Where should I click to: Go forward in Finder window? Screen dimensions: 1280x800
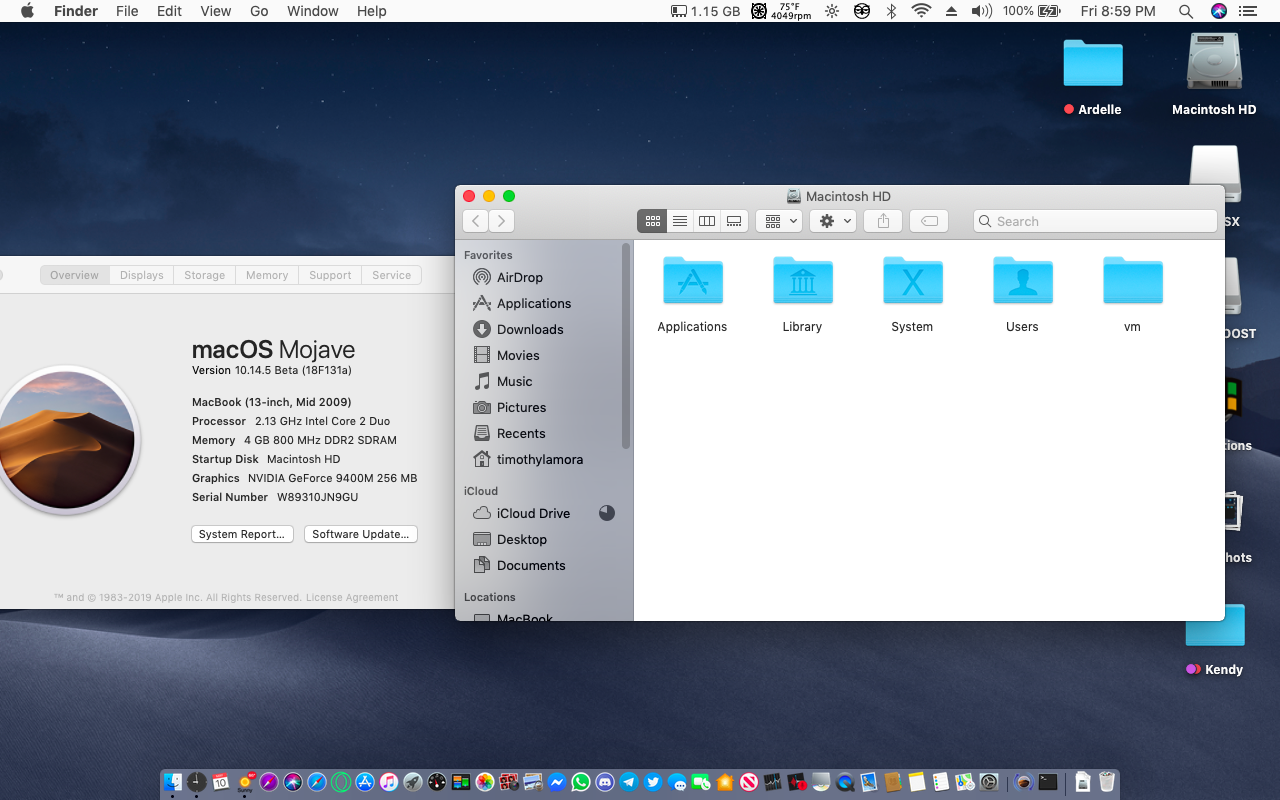502,221
